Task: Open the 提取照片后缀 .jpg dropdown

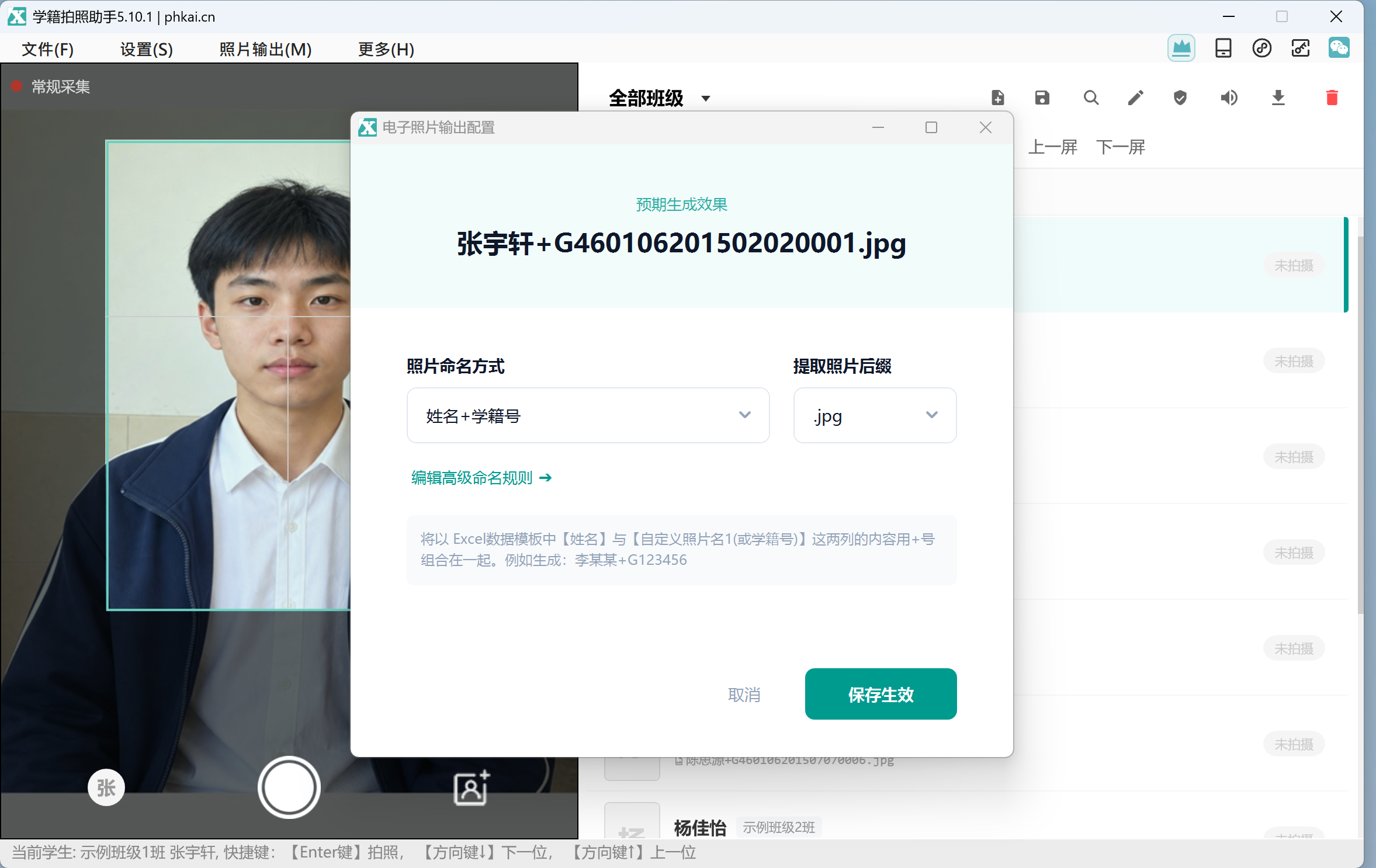Action: [x=875, y=415]
